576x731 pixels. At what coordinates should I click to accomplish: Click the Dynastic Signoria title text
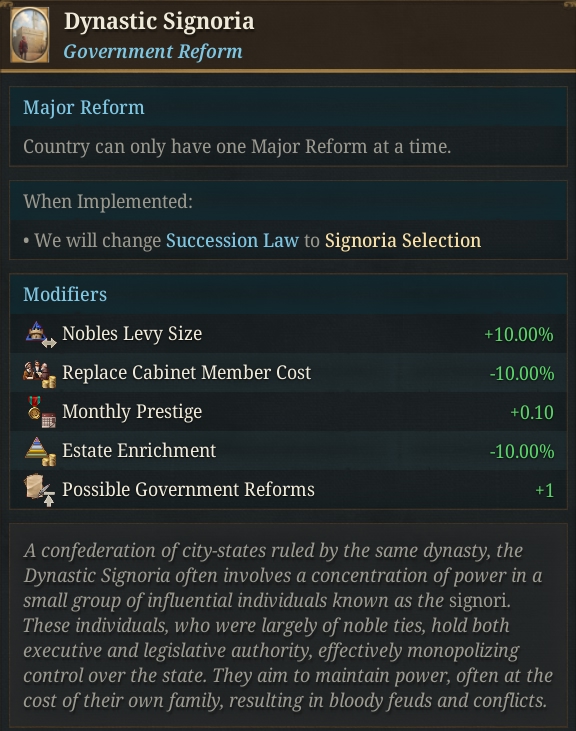[x=159, y=21]
